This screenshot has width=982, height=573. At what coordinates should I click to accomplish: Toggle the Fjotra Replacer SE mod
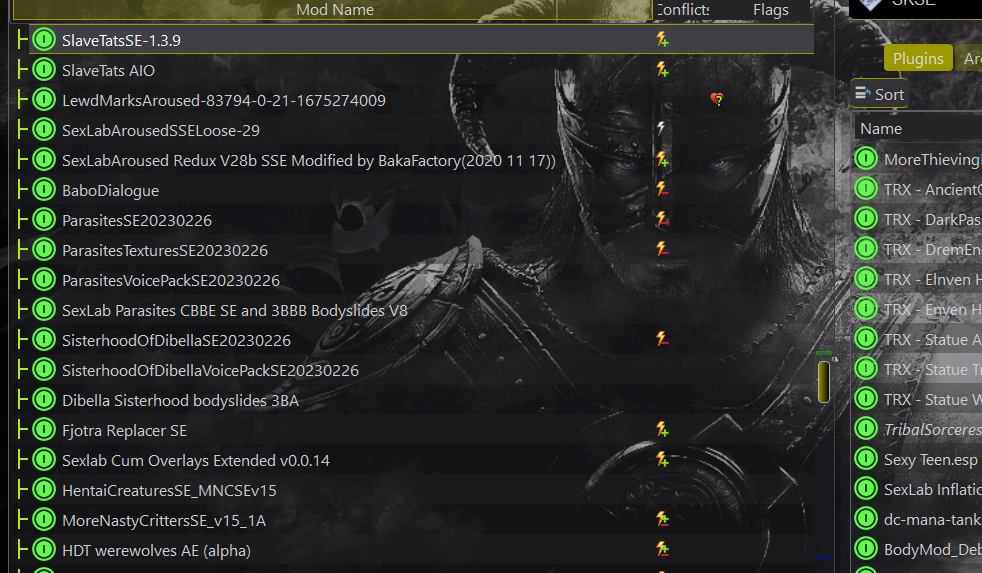[x=44, y=430]
